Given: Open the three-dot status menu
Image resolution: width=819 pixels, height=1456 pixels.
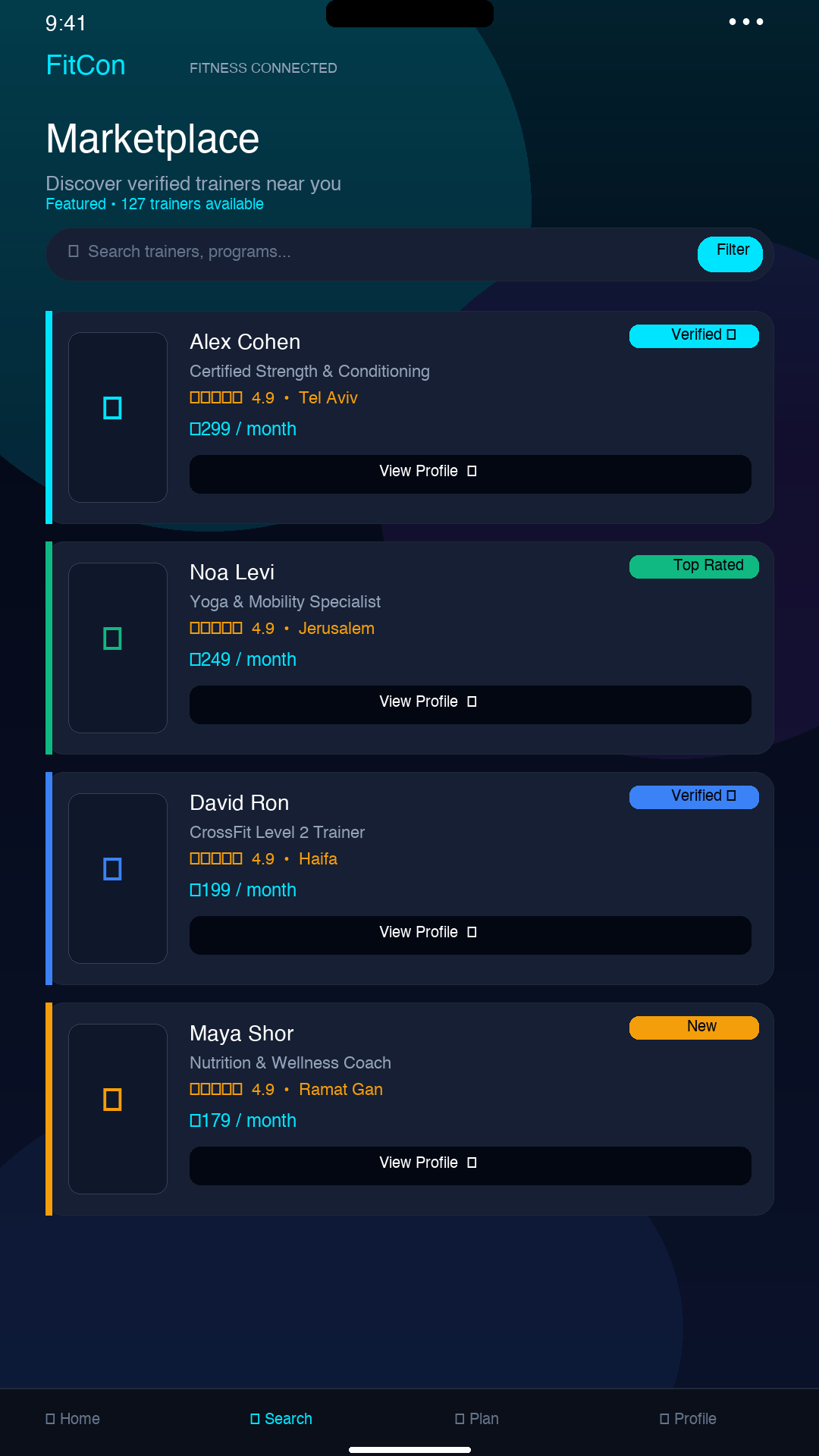Looking at the screenshot, I should pyautogui.click(x=746, y=22).
